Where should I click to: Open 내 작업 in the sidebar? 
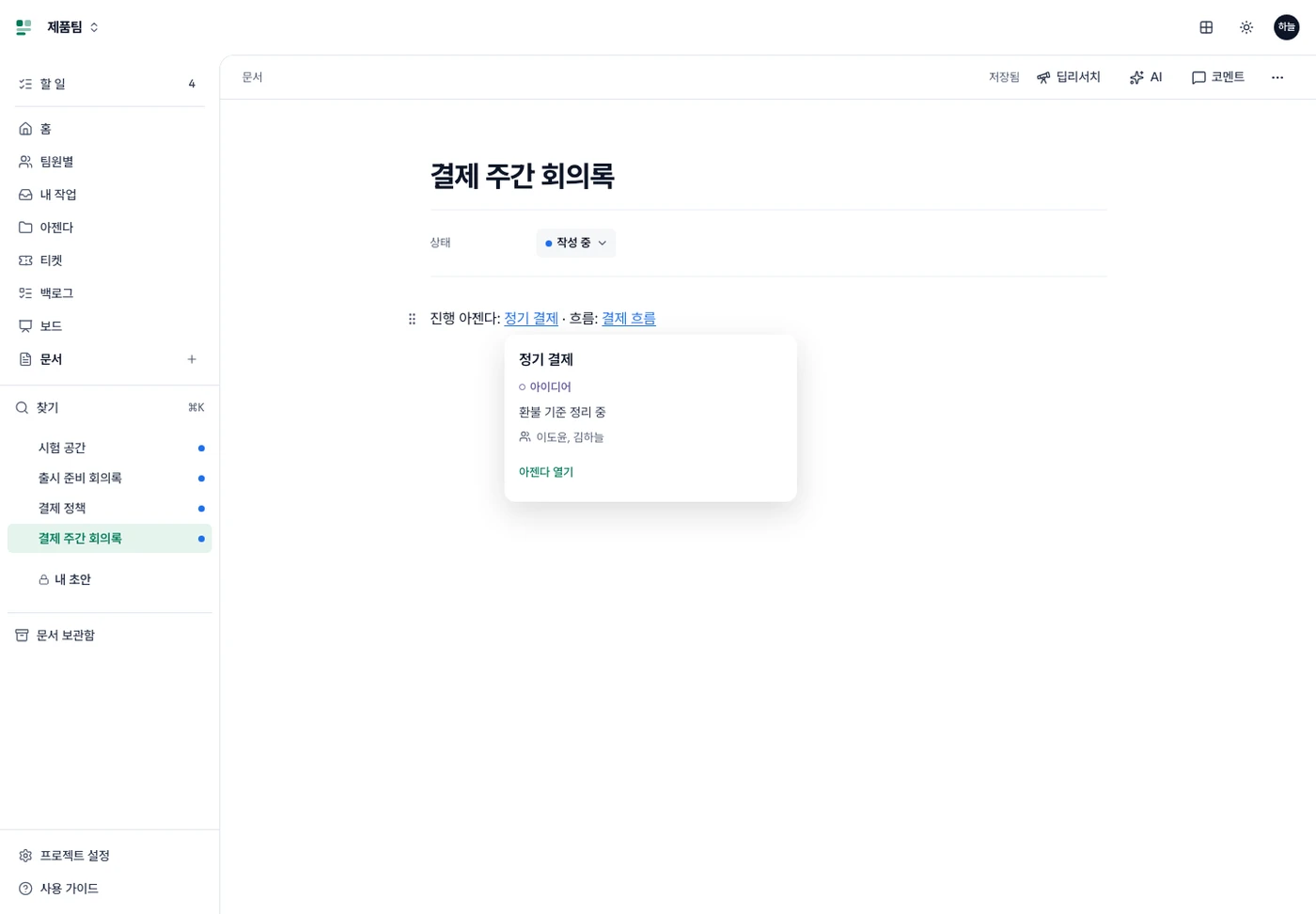tap(110, 195)
